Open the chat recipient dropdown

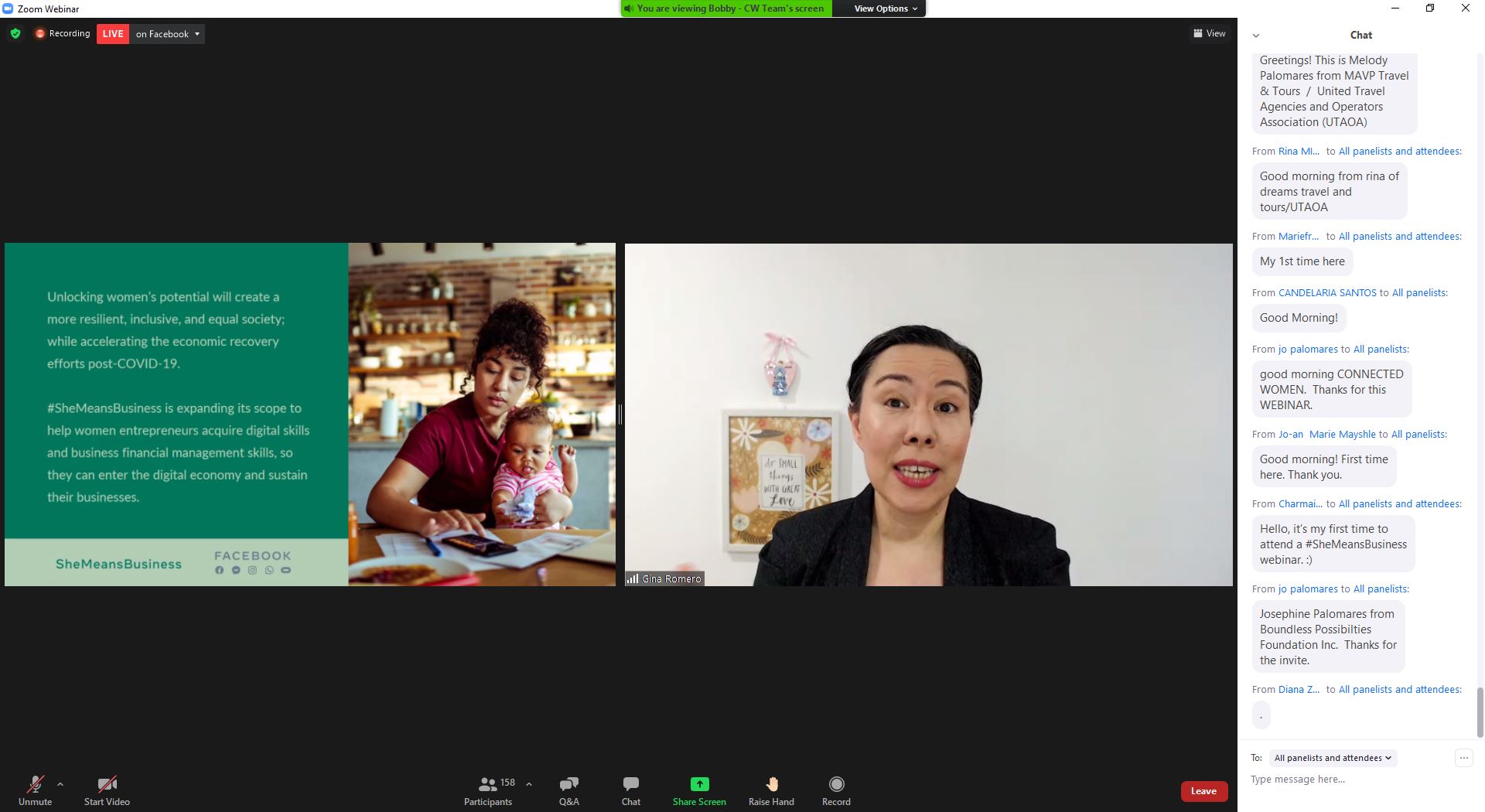click(x=1333, y=758)
